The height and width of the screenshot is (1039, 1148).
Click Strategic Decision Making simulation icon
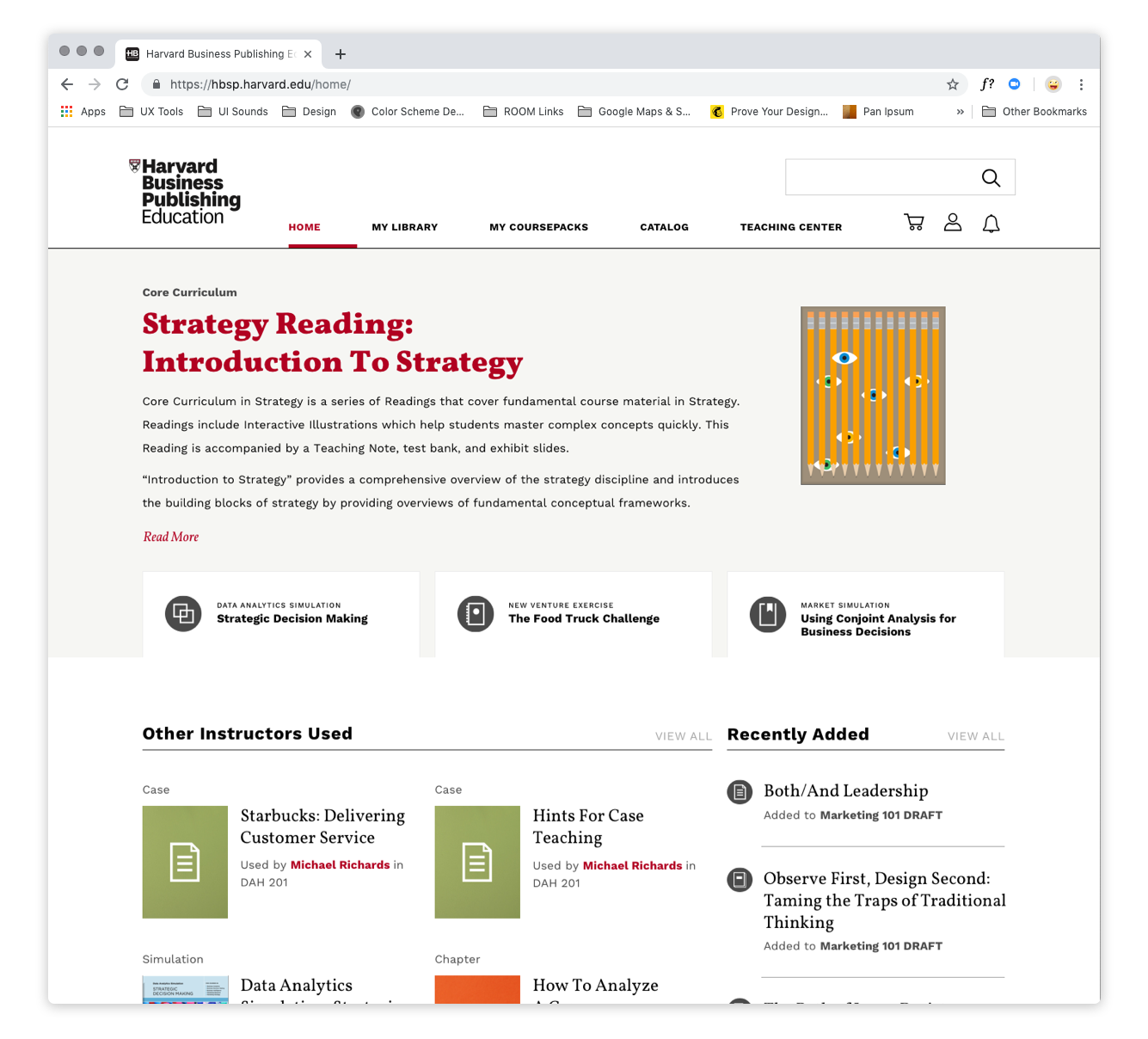183,614
